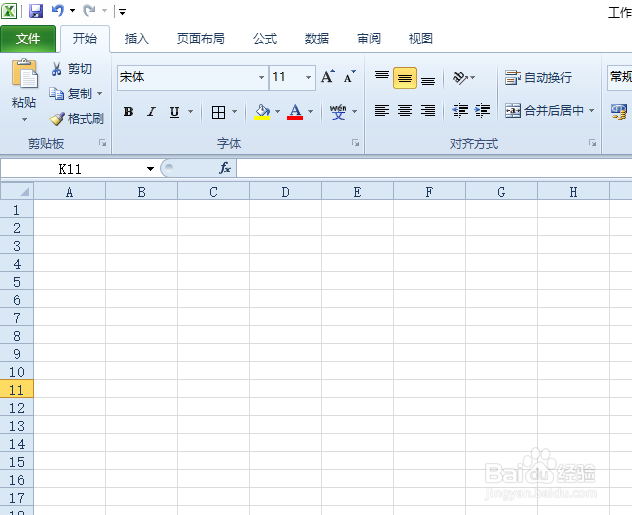Toggle italic formatting
This screenshot has height=515, width=632.
click(x=151, y=112)
